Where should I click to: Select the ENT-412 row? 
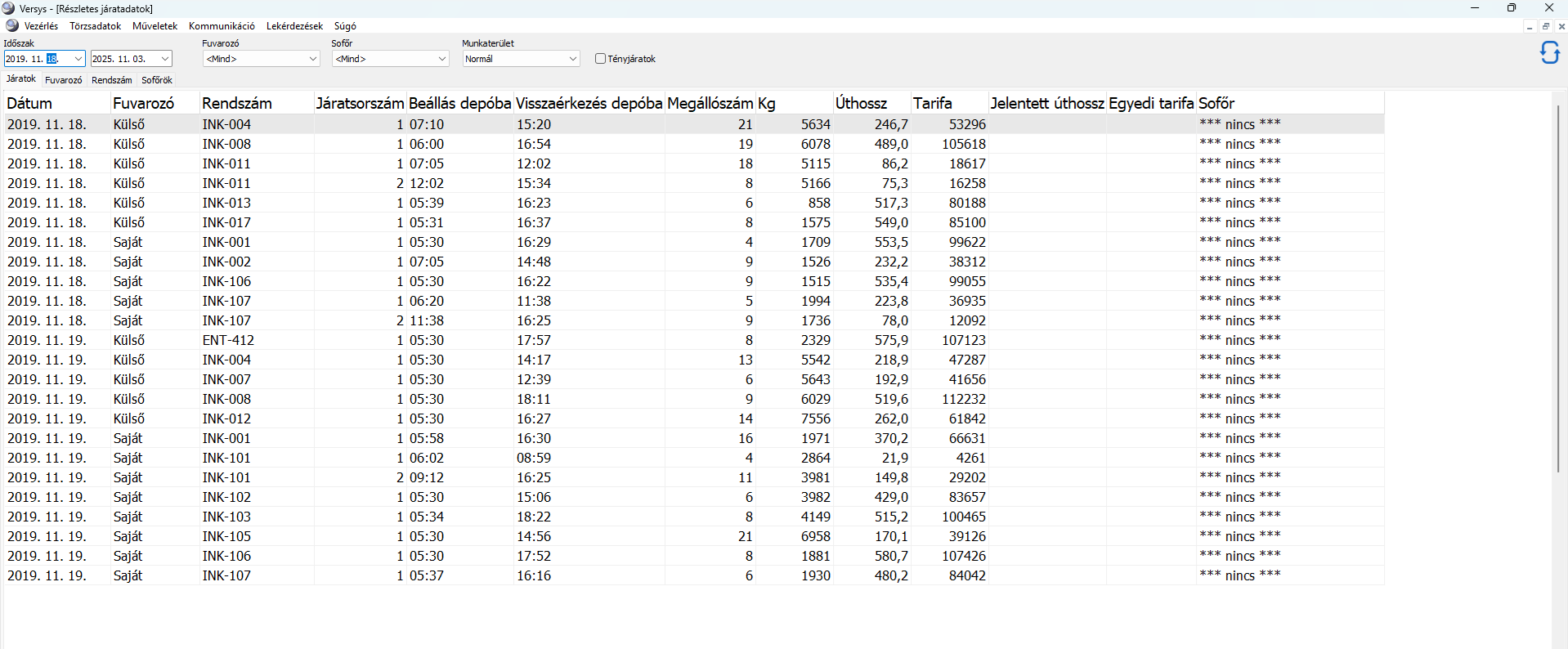[228, 340]
